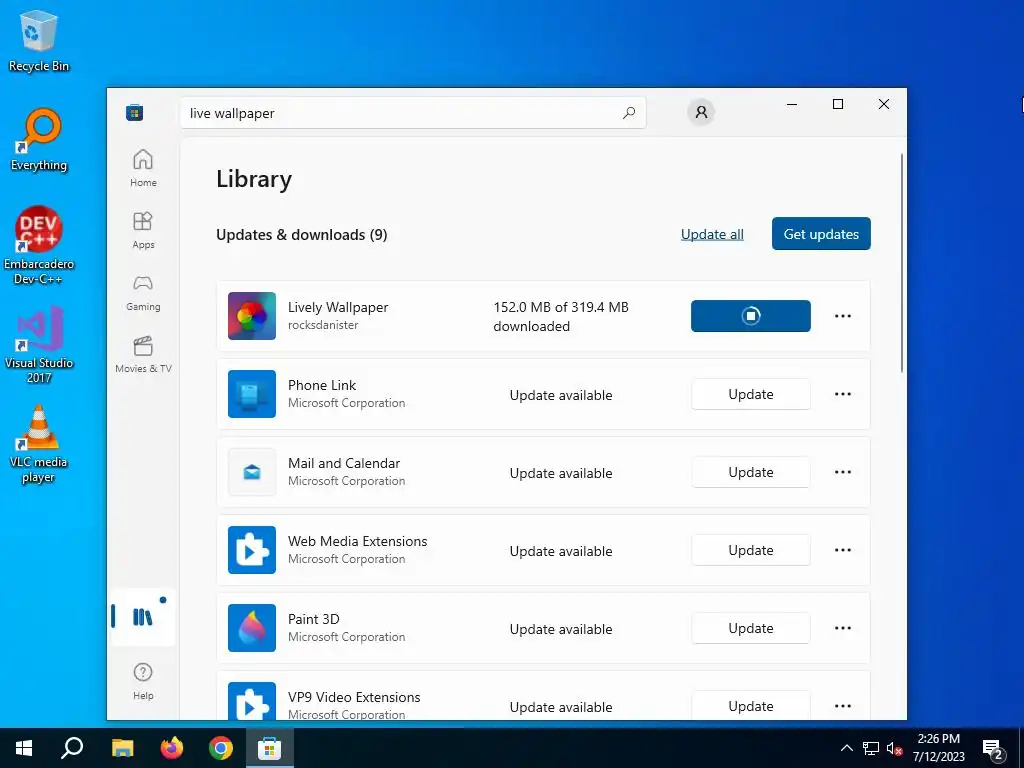Open taskbar search
Screen dimensions: 1024x768
[x=72, y=748]
